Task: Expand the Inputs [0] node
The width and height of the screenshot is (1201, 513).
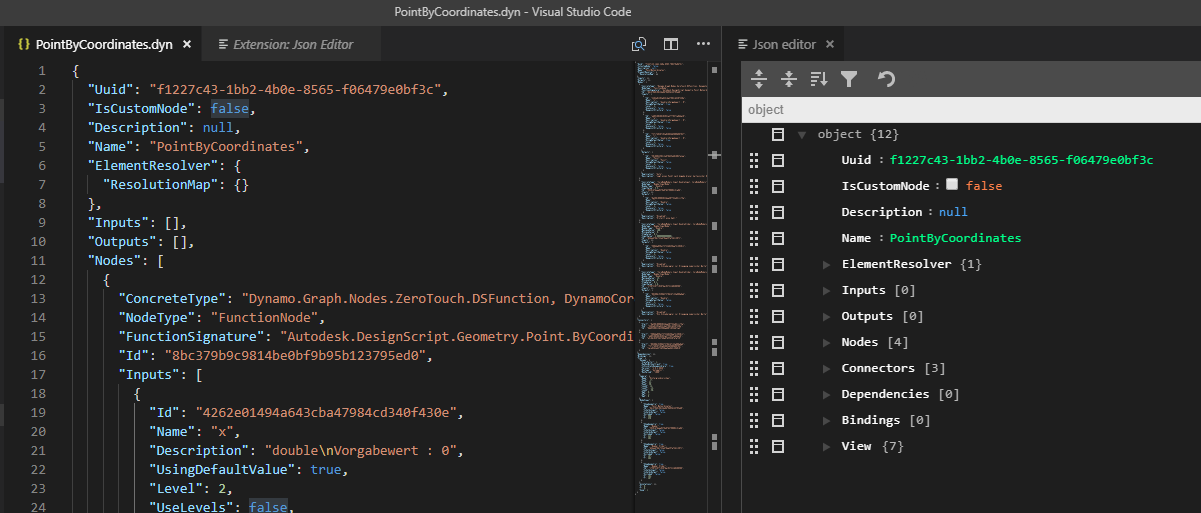Action: tap(827, 290)
